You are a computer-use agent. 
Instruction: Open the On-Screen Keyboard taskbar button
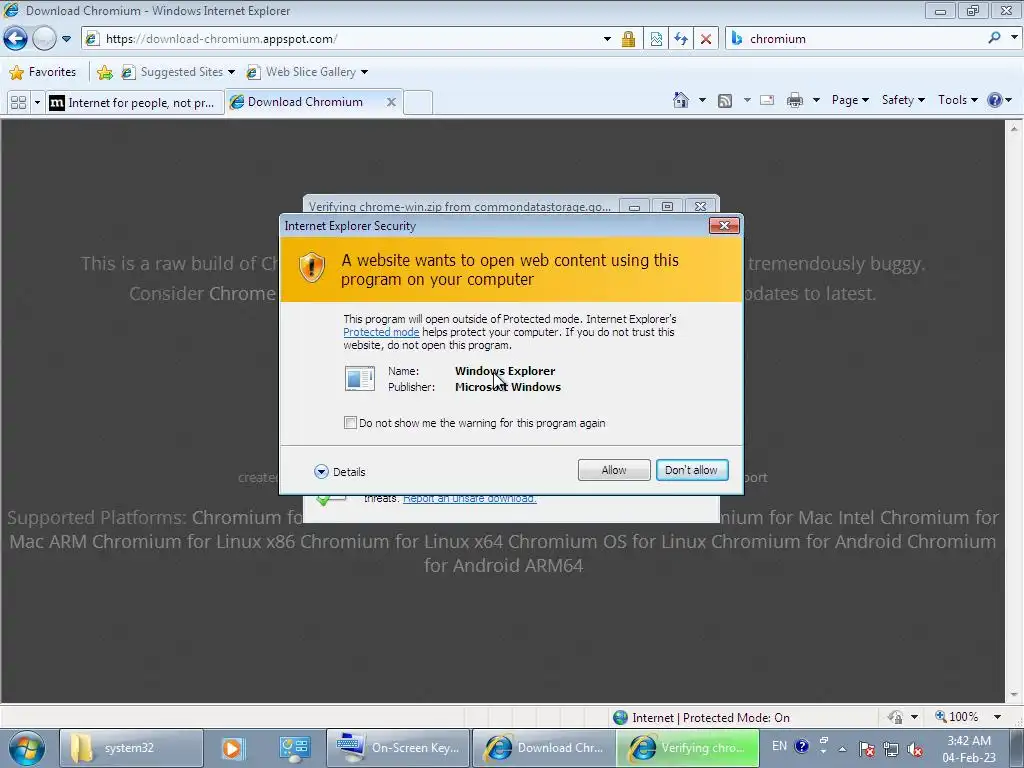coord(397,748)
